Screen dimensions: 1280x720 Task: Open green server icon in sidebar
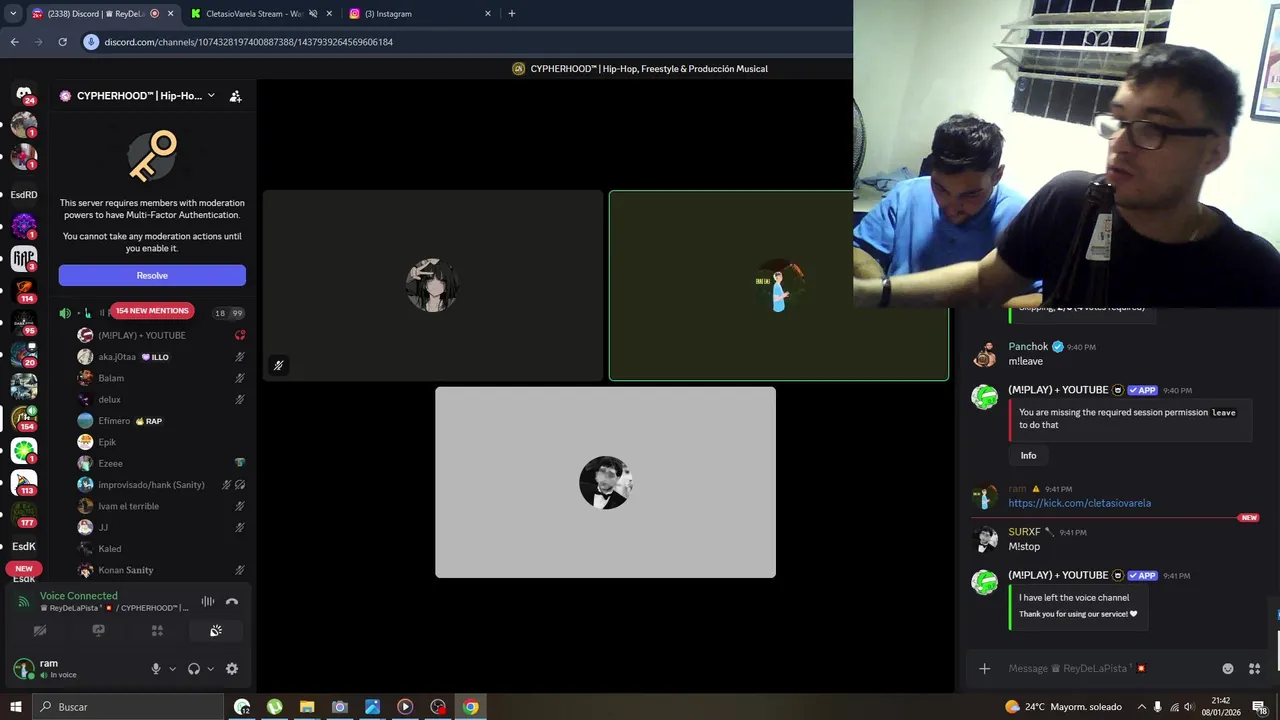24,451
